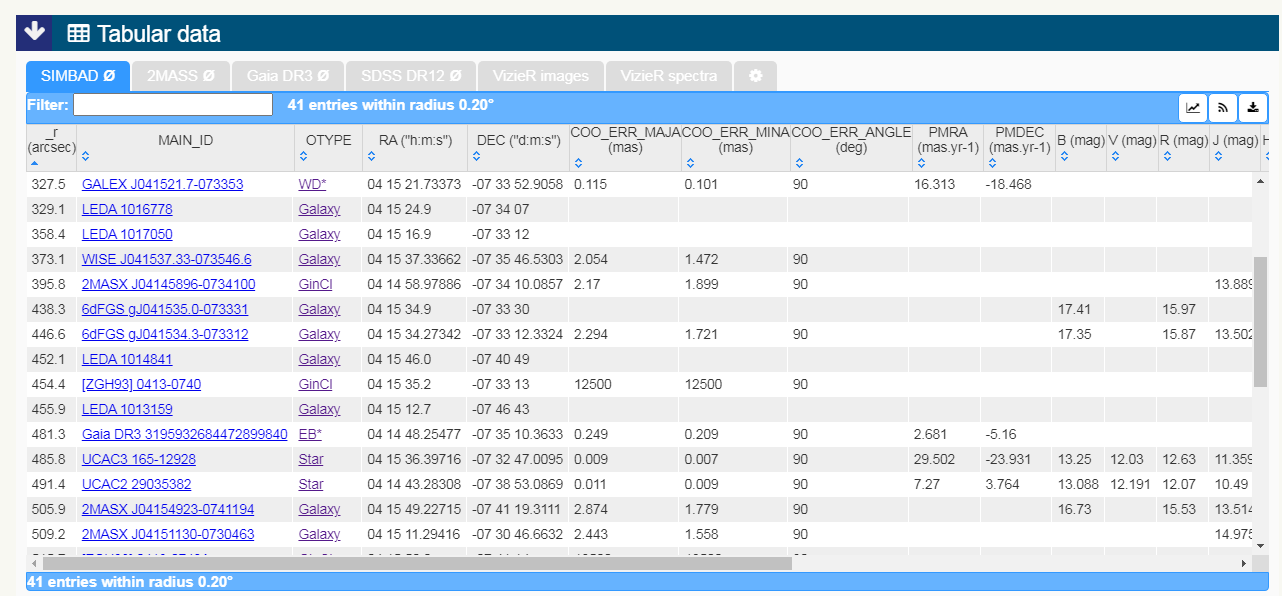Open the plot chart icon button
The height and width of the screenshot is (596, 1282).
tap(1193, 107)
